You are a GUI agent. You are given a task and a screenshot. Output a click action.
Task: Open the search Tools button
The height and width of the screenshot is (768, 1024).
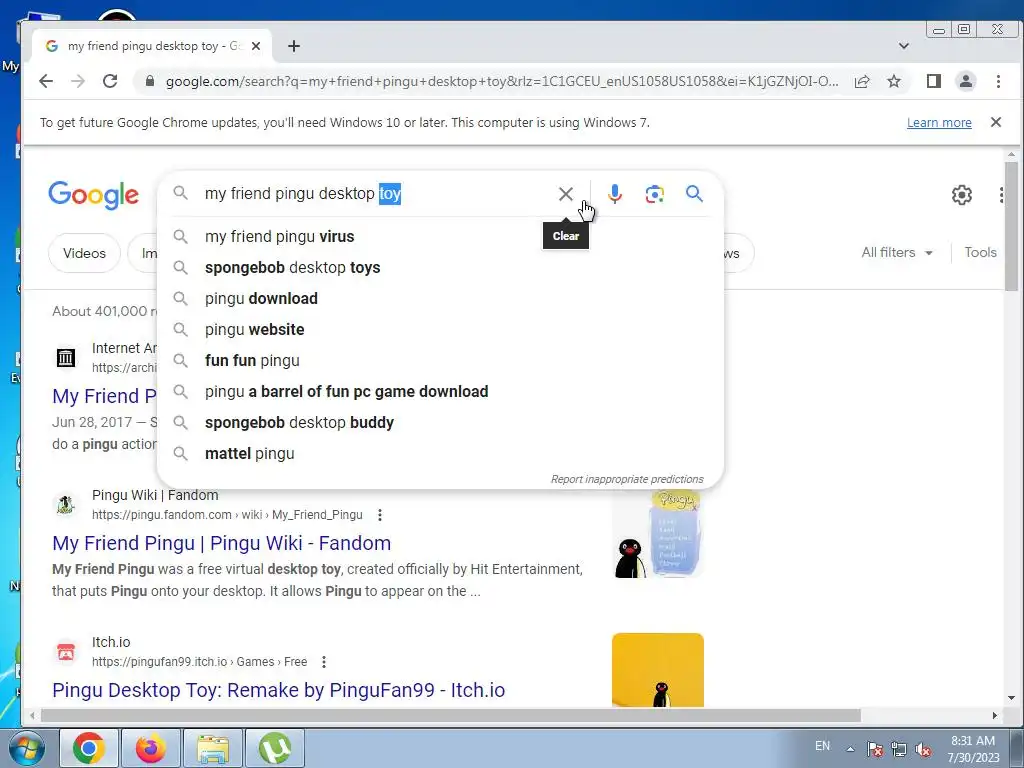coord(980,253)
